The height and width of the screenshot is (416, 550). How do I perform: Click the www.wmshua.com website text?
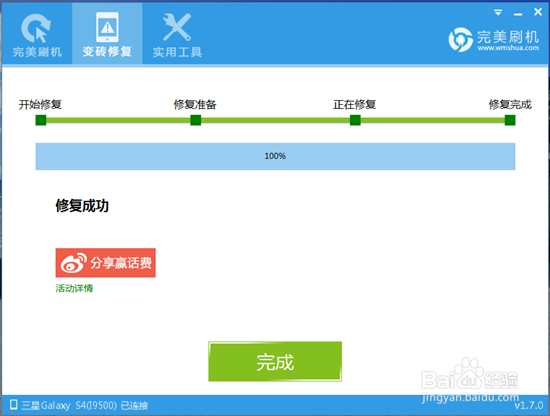pos(508,48)
